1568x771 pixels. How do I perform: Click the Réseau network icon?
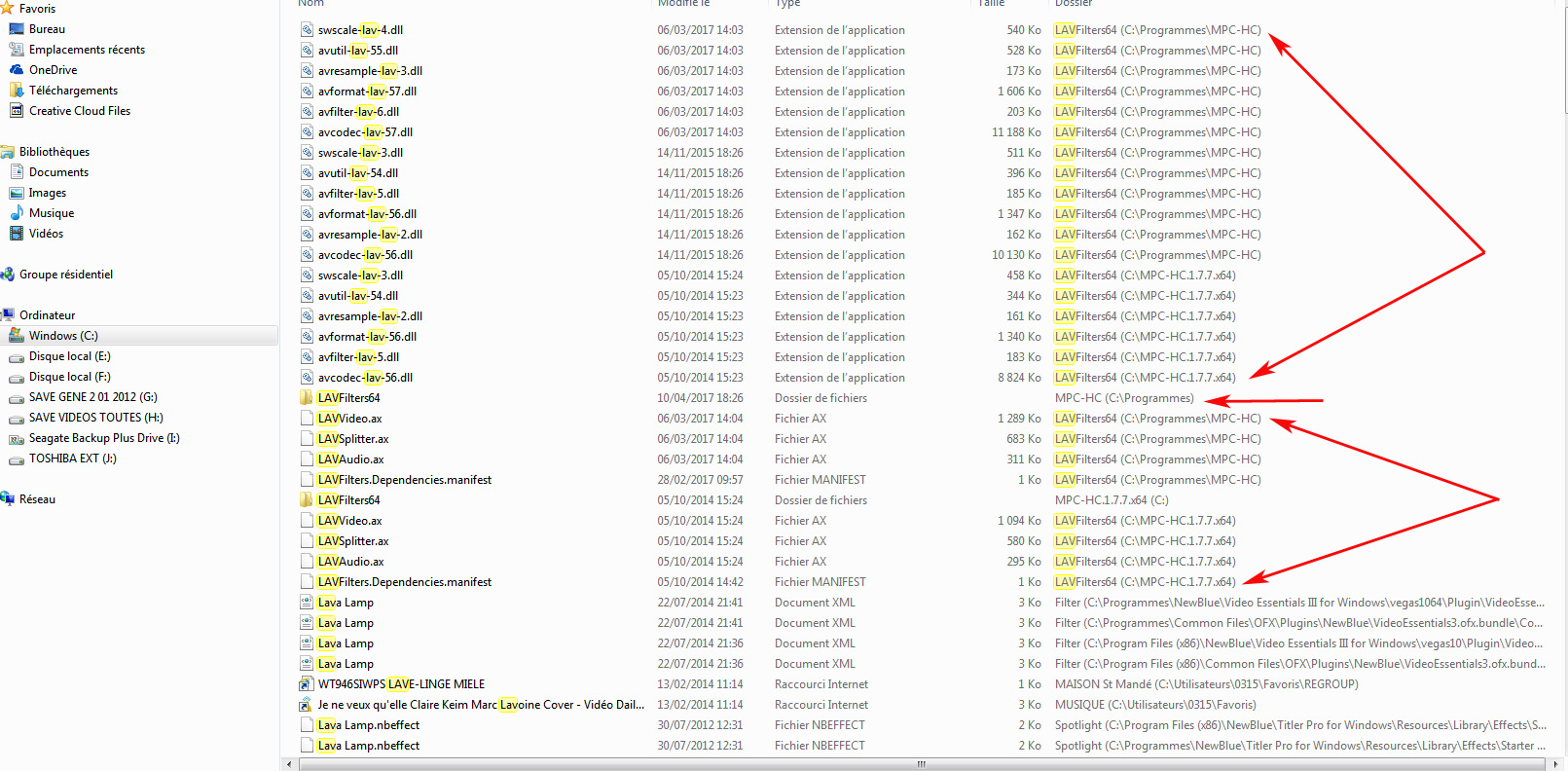tap(7, 499)
